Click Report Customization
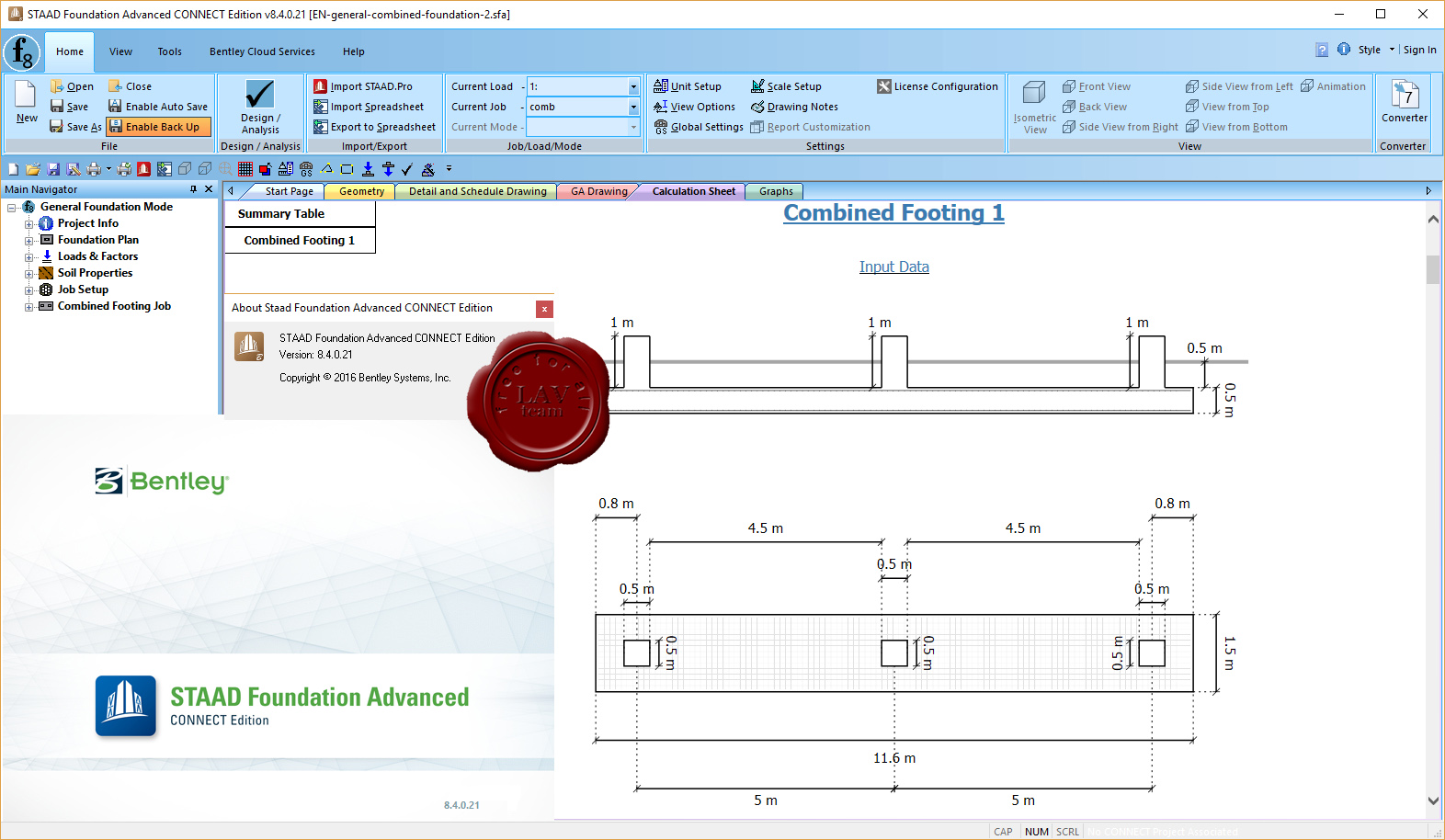Screen dimensions: 1445x840 tap(810, 127)
